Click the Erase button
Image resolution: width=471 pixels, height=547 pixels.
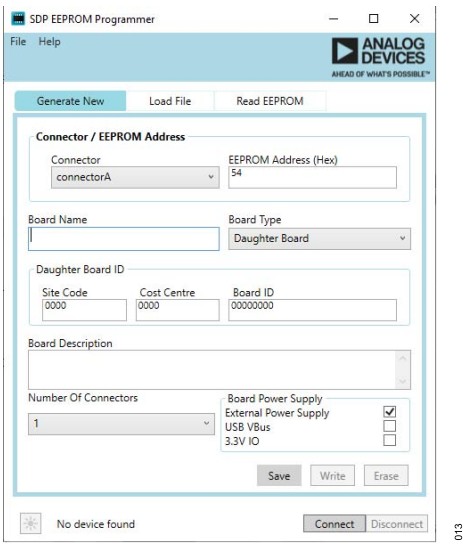pos(386,475)
